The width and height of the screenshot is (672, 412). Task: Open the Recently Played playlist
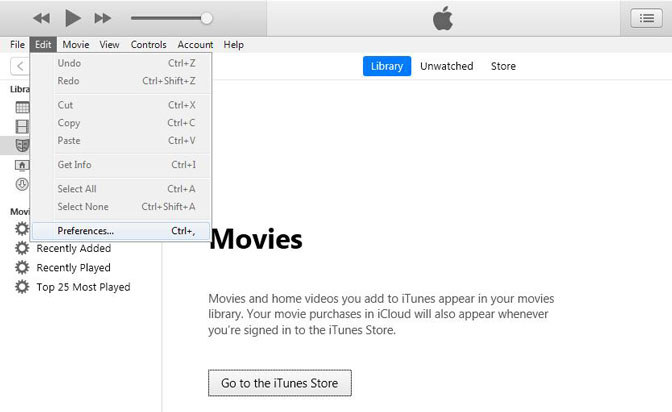[x=73, y=268]
